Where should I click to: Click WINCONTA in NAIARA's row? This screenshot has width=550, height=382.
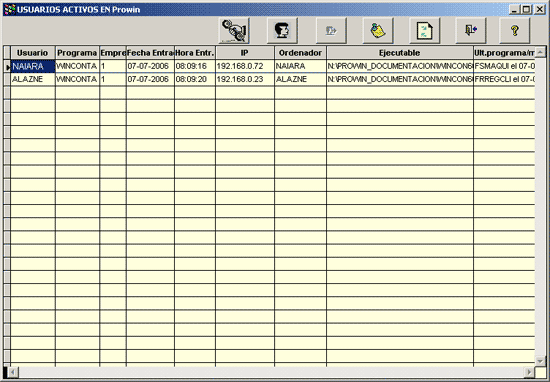77,66
